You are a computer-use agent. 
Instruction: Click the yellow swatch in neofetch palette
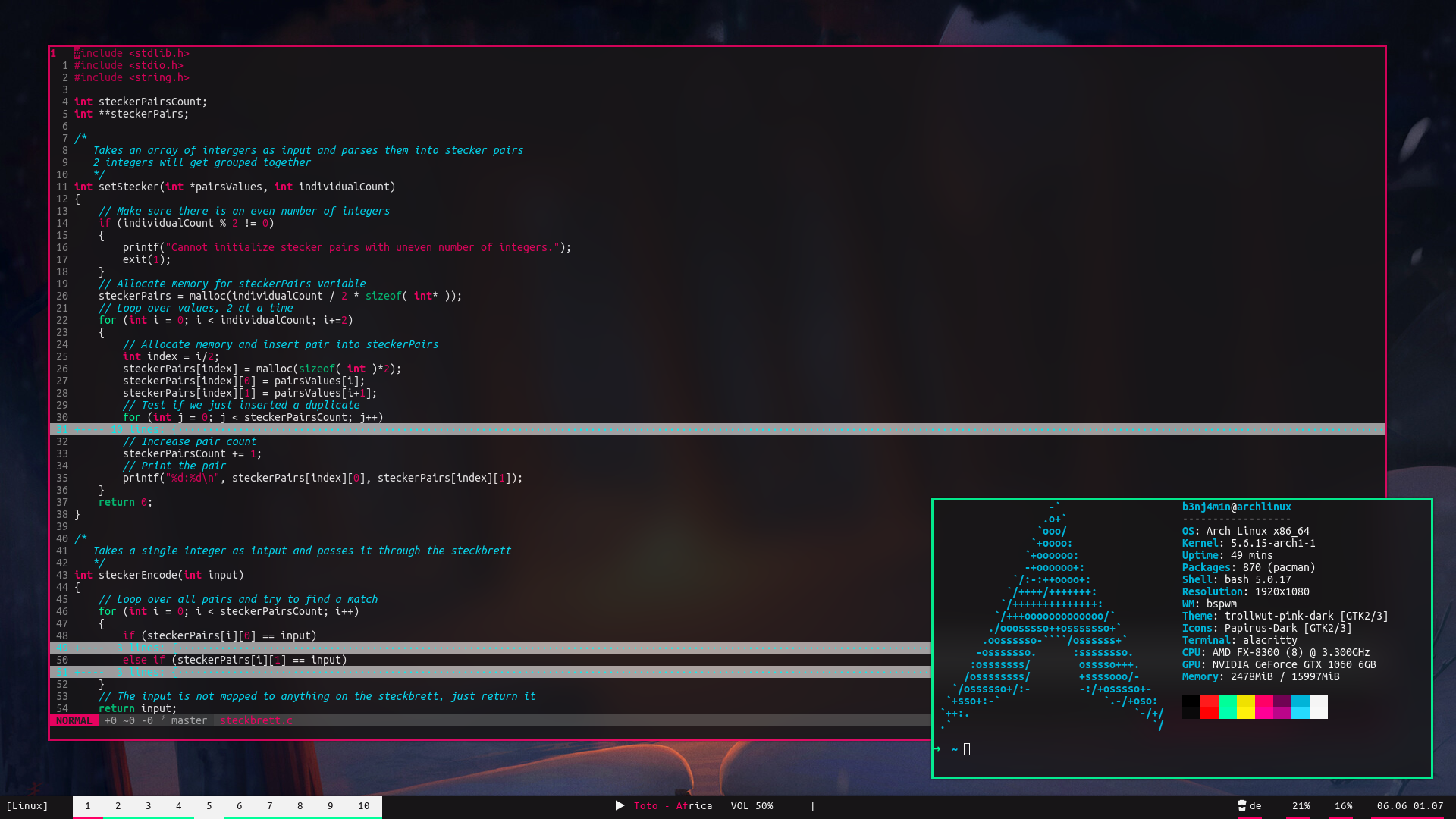pyautogui.click(x=1246, y=706)
